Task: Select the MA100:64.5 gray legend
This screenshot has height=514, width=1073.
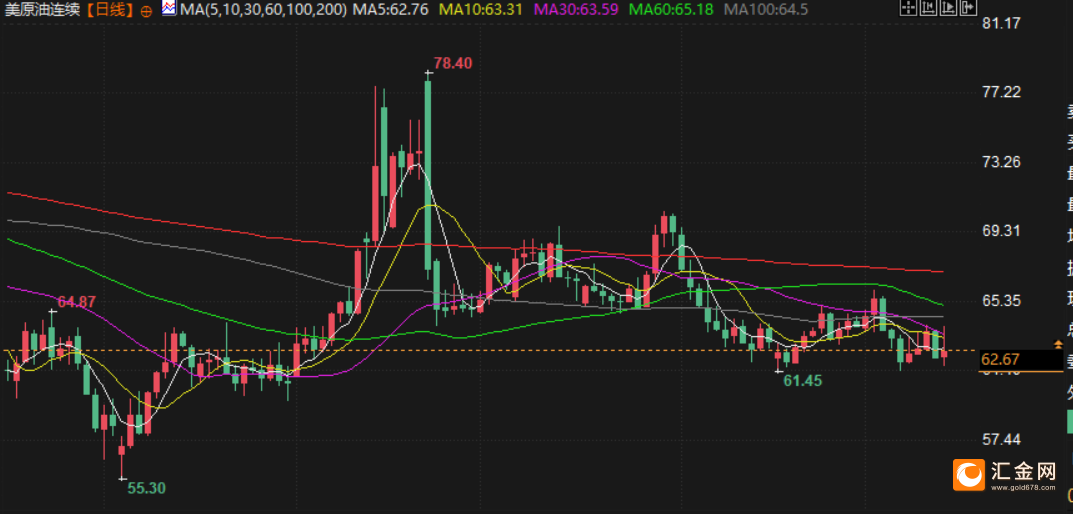Action: (766, 10)
